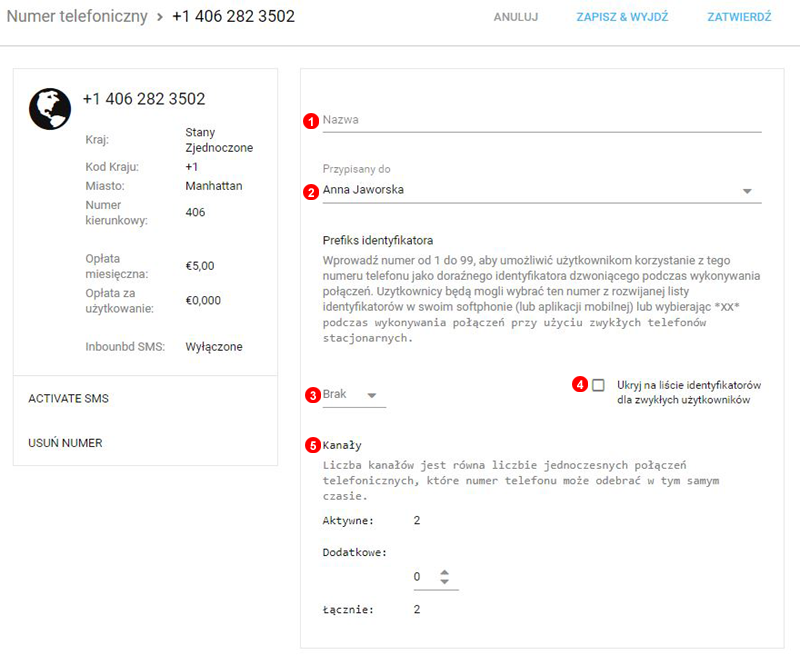The width and height of the screenshot is (800, 665).
Task: Select ACTIVATE SMS in the left panel
Action: coord(68,398)
